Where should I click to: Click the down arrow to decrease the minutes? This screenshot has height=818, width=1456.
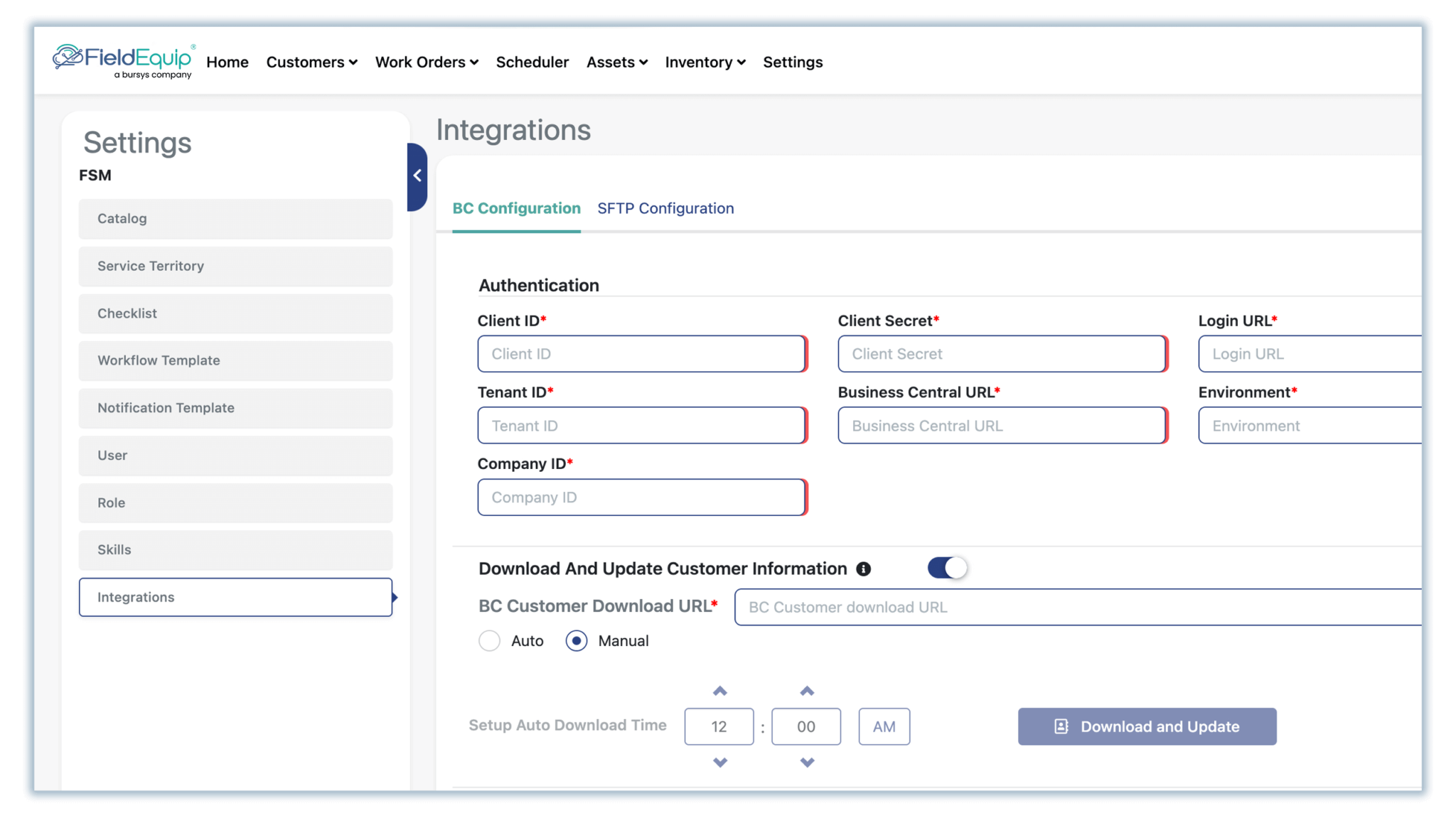click(x=806, y=763)
